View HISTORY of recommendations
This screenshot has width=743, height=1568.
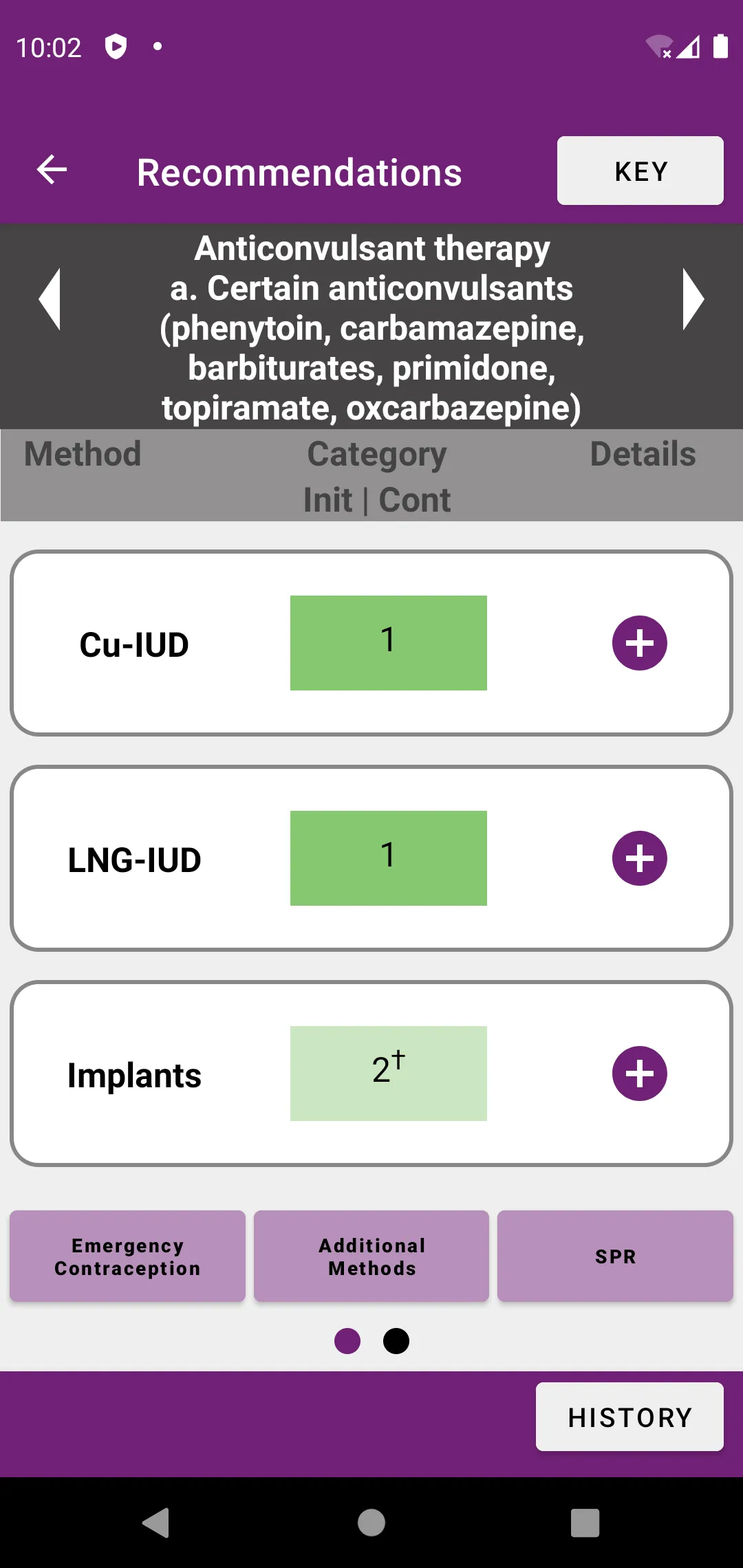(x=629, y=1417)
